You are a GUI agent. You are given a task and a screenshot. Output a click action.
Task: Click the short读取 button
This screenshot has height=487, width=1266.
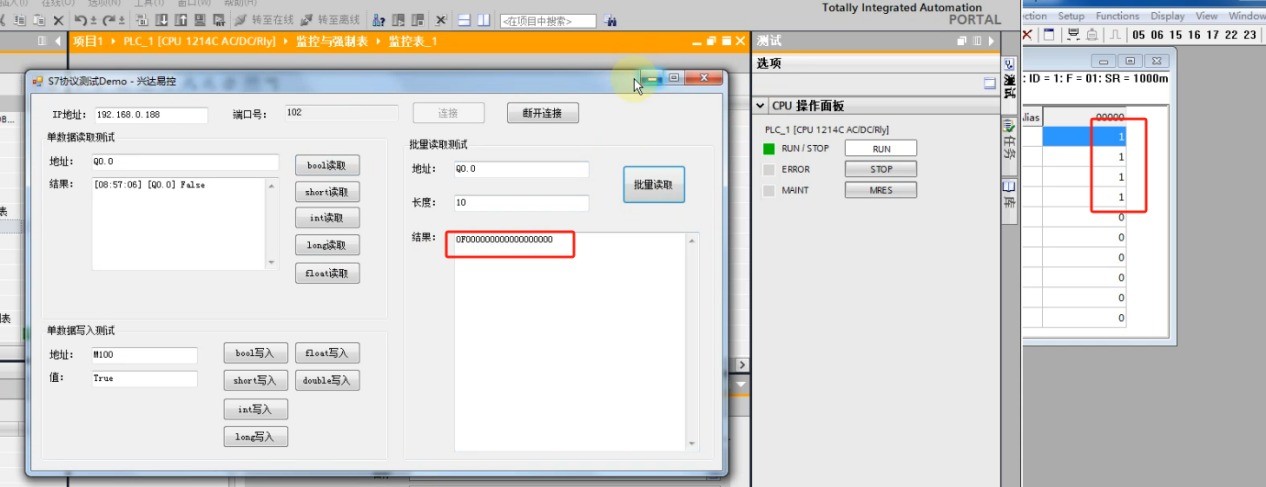point(327,192)
